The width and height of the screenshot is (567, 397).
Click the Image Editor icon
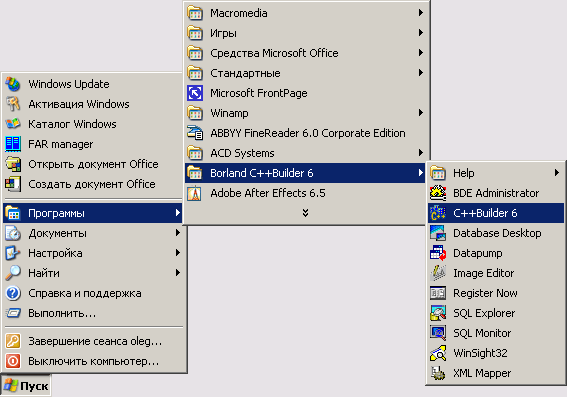point(438,273)
